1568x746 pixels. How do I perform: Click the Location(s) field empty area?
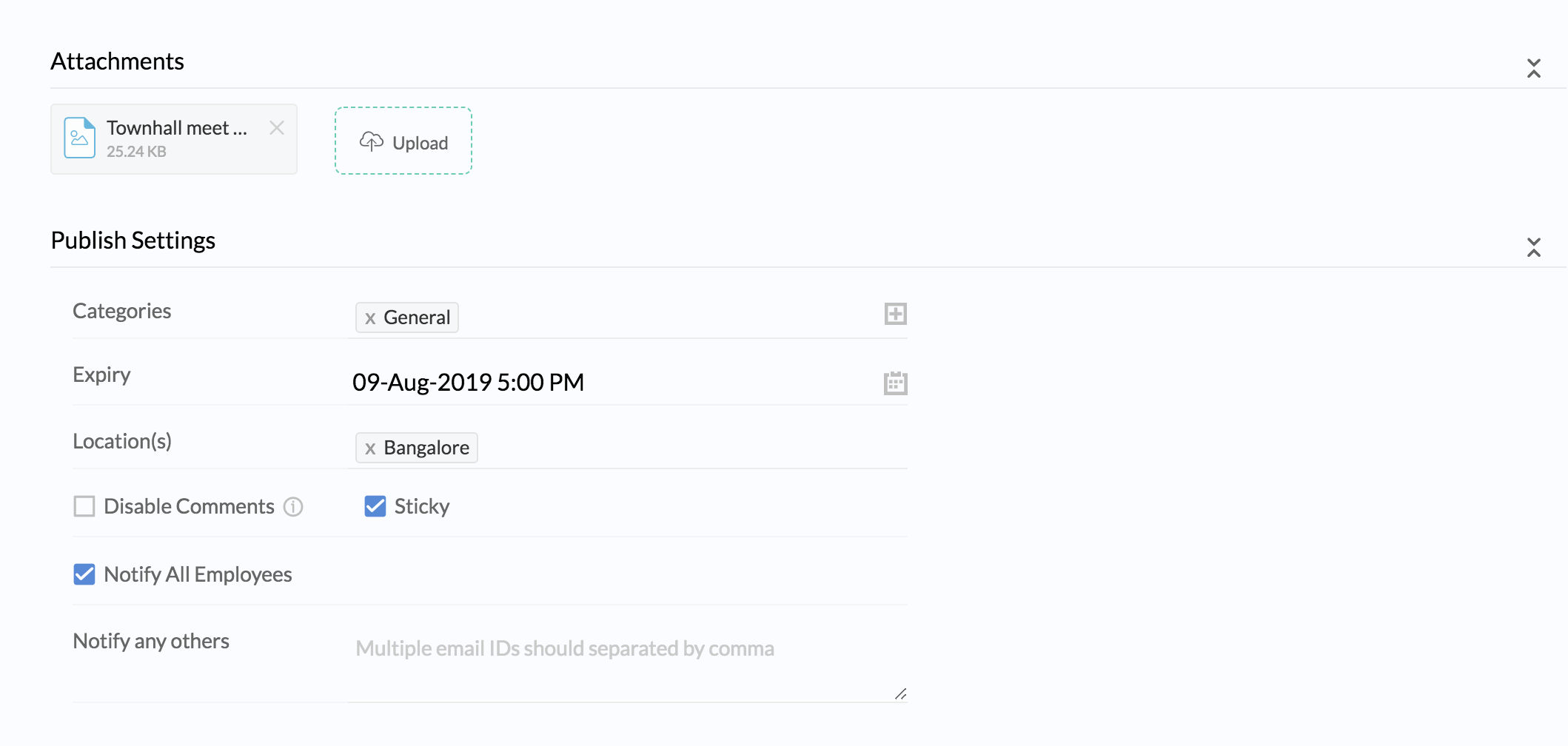pos(688,448)
